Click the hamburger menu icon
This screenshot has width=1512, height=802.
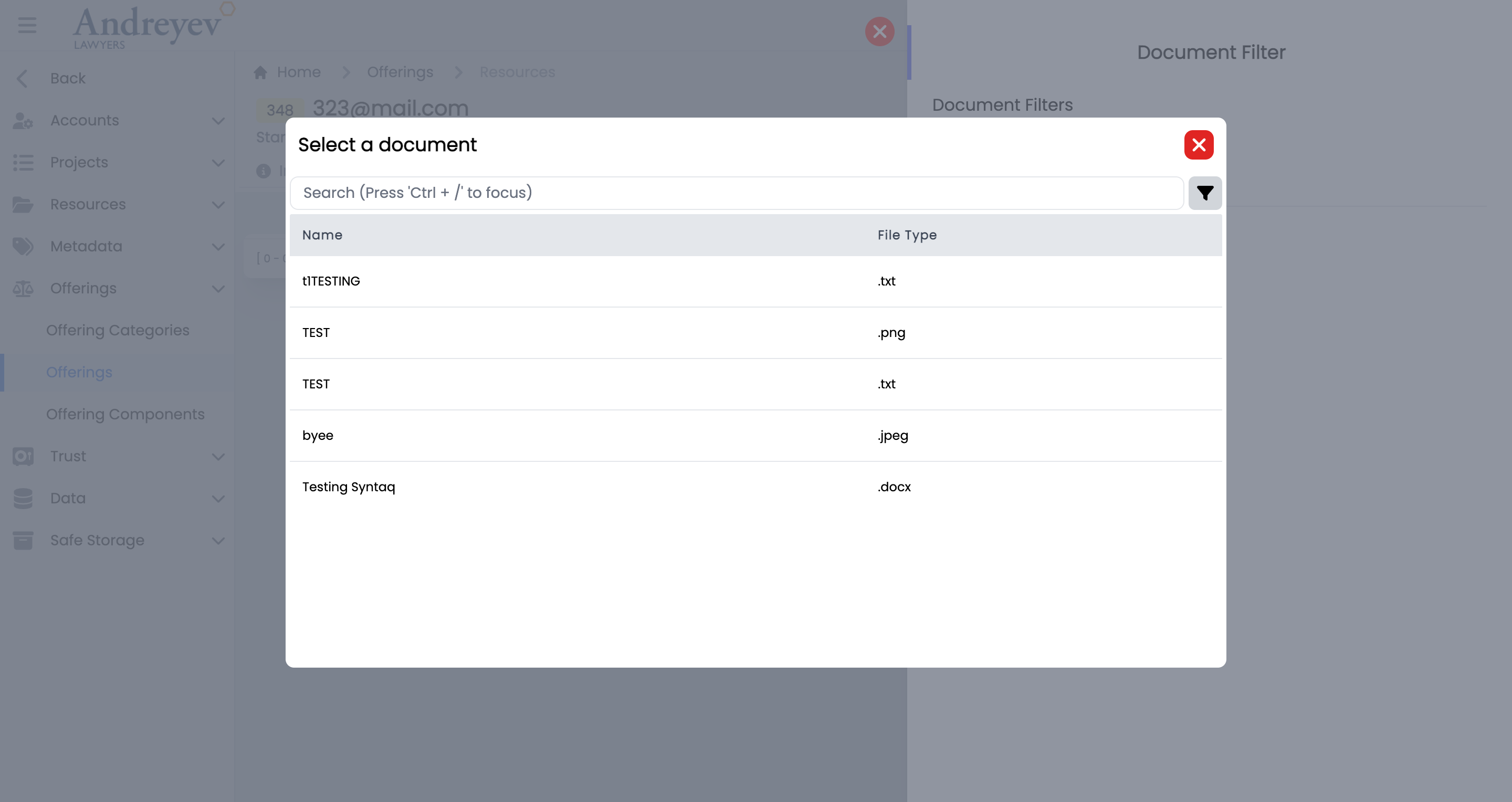(27, 25)
